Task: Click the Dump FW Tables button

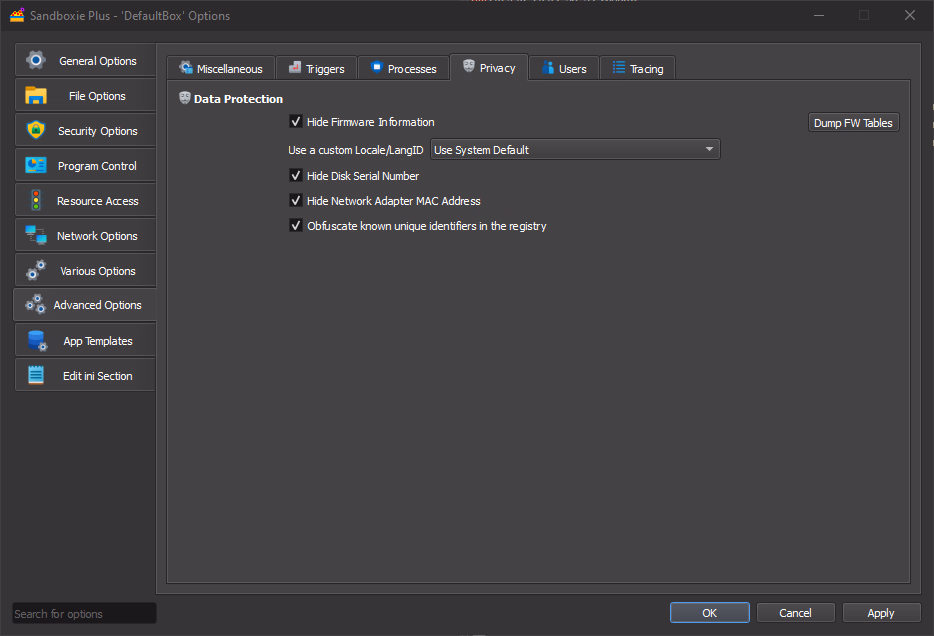Action: point(853,123)
